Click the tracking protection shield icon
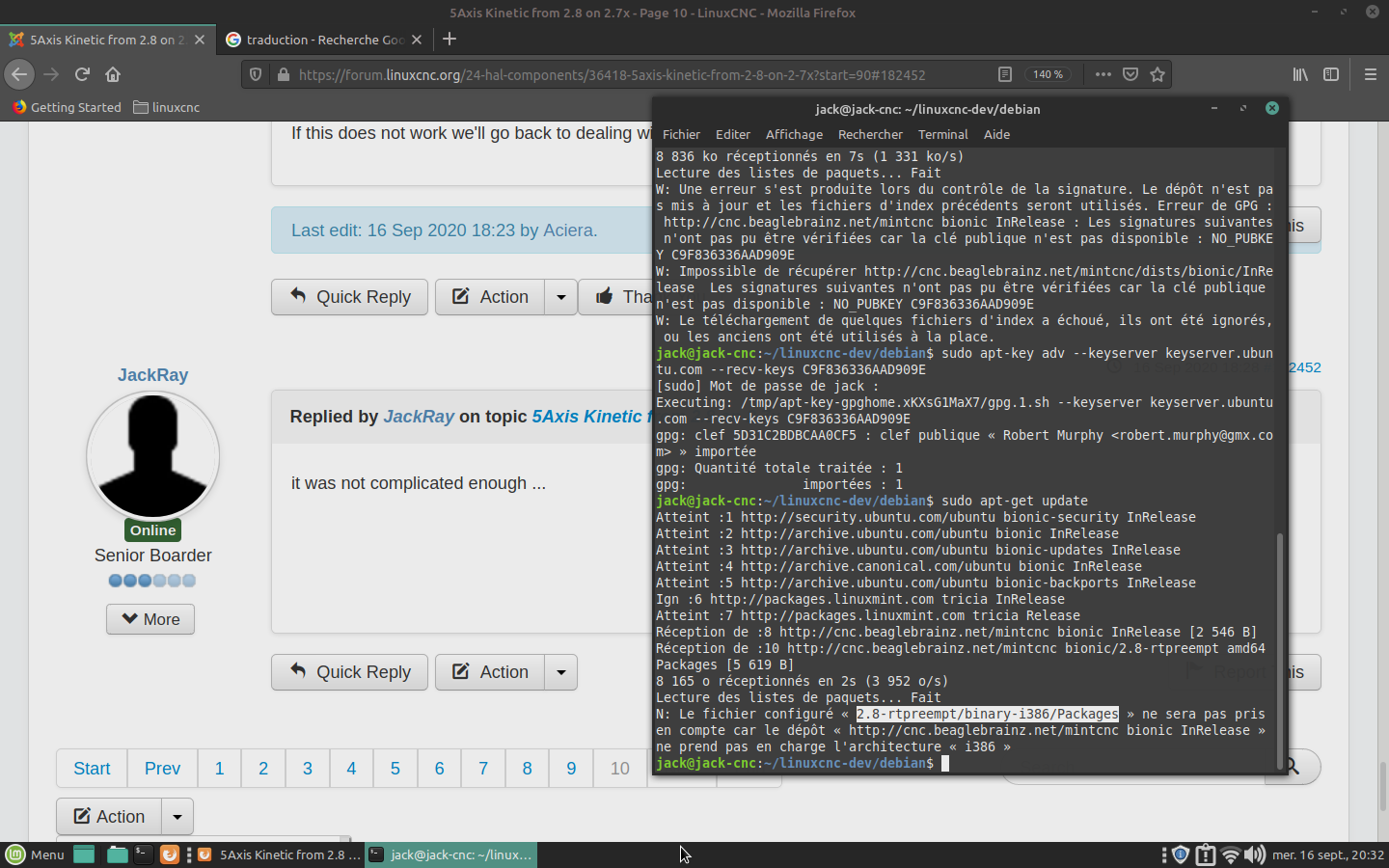The width and height of the screenshot is (1389, 868). [256, 74]
